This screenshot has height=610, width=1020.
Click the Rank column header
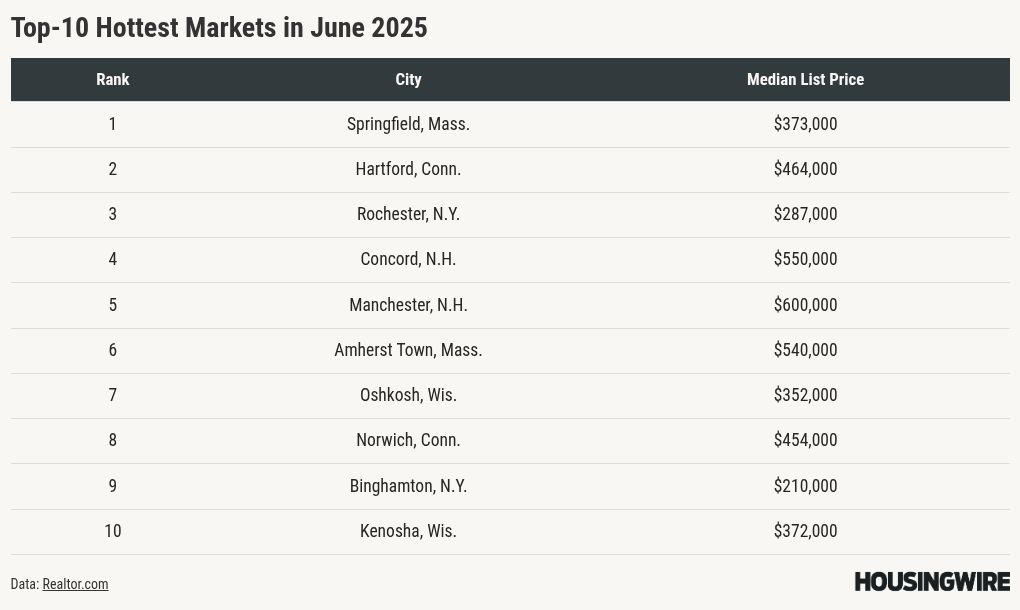pos(113,79)
